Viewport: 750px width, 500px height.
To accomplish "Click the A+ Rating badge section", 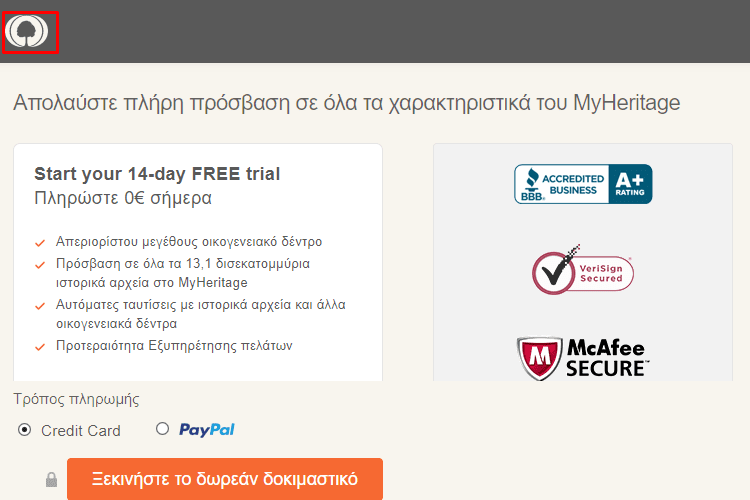I will point(630,184).
